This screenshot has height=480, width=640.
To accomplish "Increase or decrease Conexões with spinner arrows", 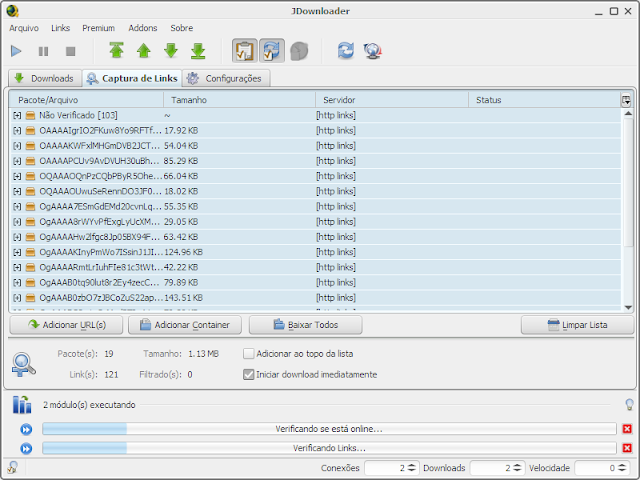I will [411, 468].
